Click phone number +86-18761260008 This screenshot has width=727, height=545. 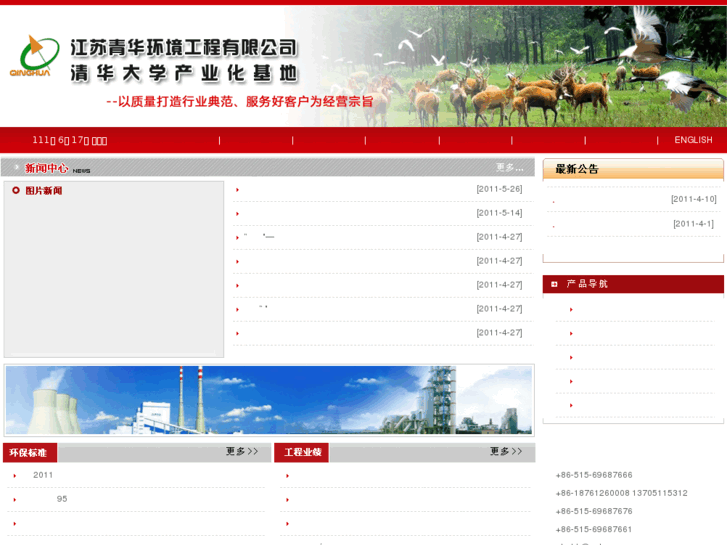[593, 493]
